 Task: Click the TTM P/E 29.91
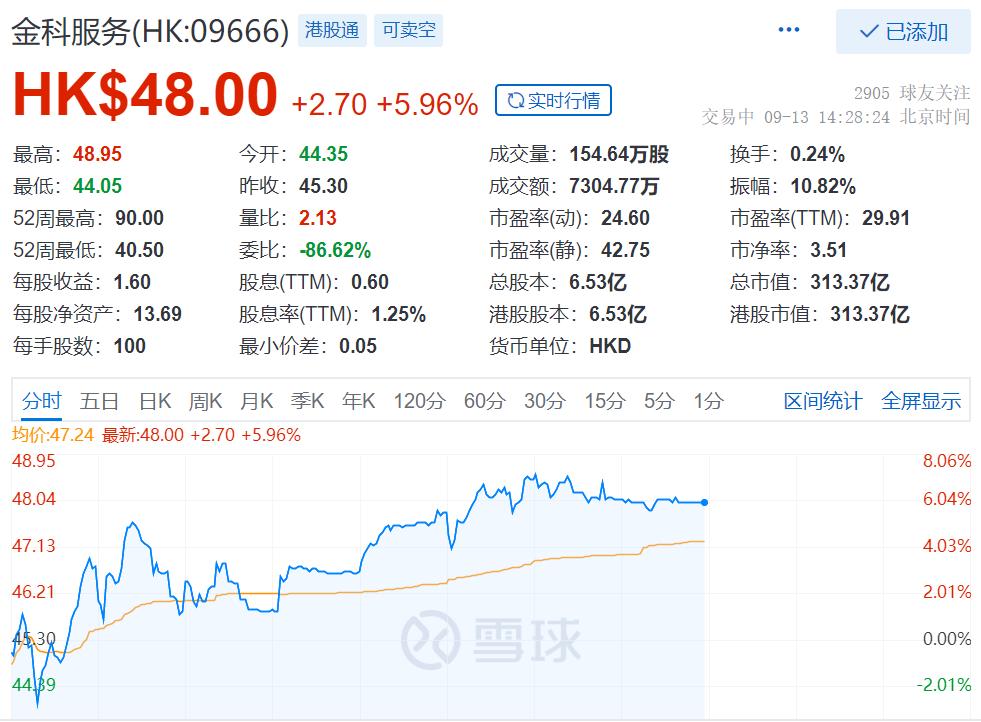tap(886, 218)
